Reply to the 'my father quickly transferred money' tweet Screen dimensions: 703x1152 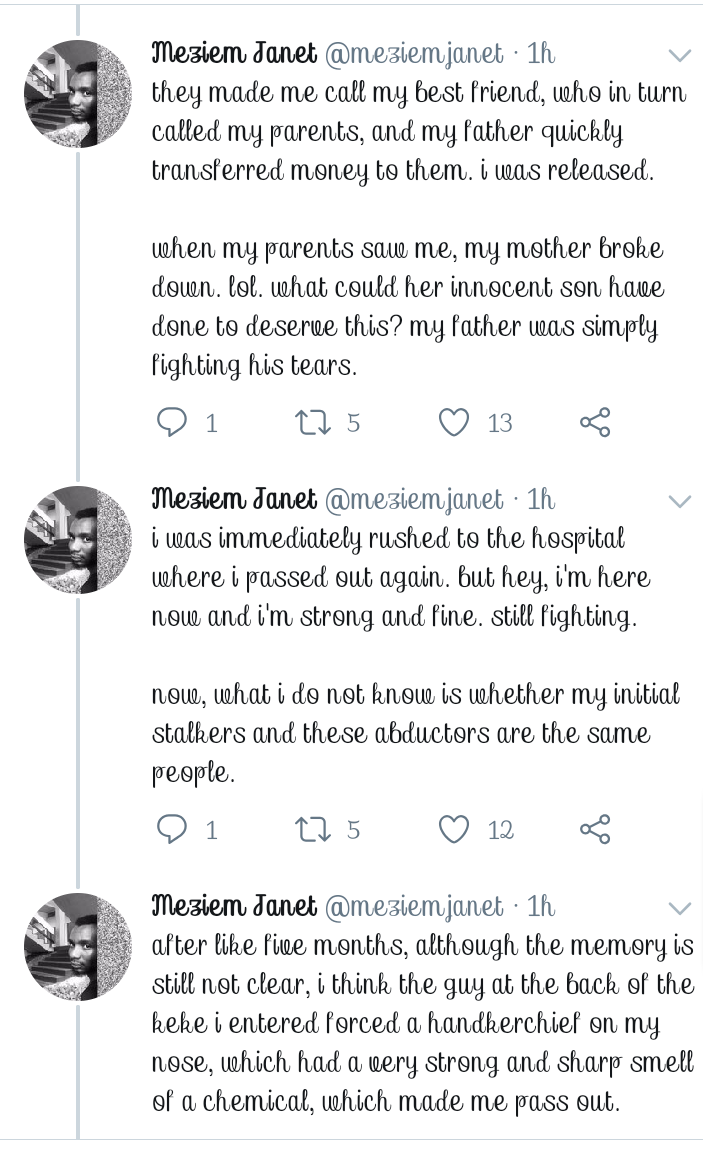coord(172,422)
